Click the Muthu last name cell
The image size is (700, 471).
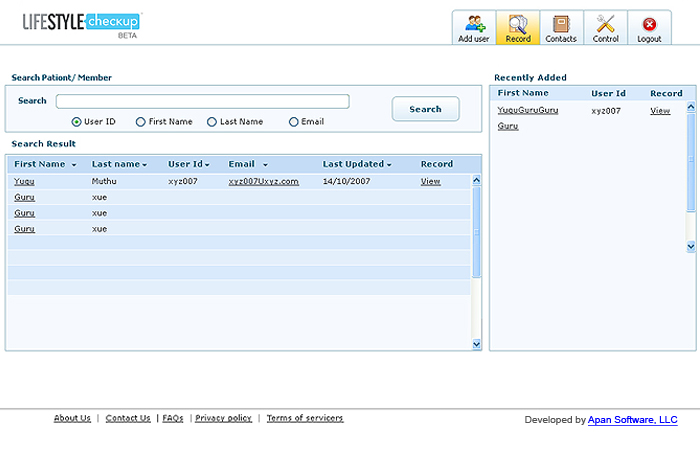click(x=104, y=181)
